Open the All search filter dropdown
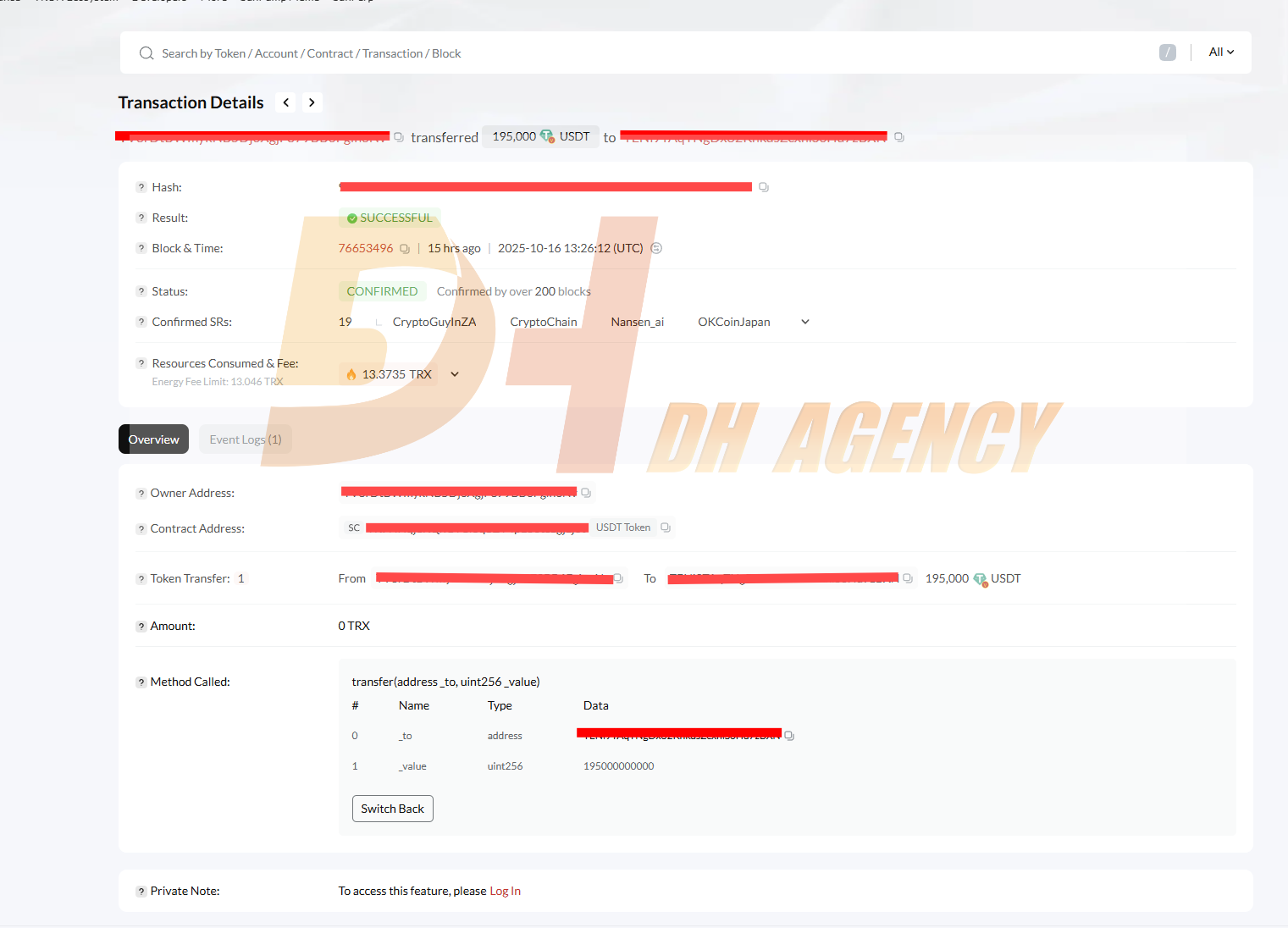This screenshot has height=928, width=1288. point(1221,52)
